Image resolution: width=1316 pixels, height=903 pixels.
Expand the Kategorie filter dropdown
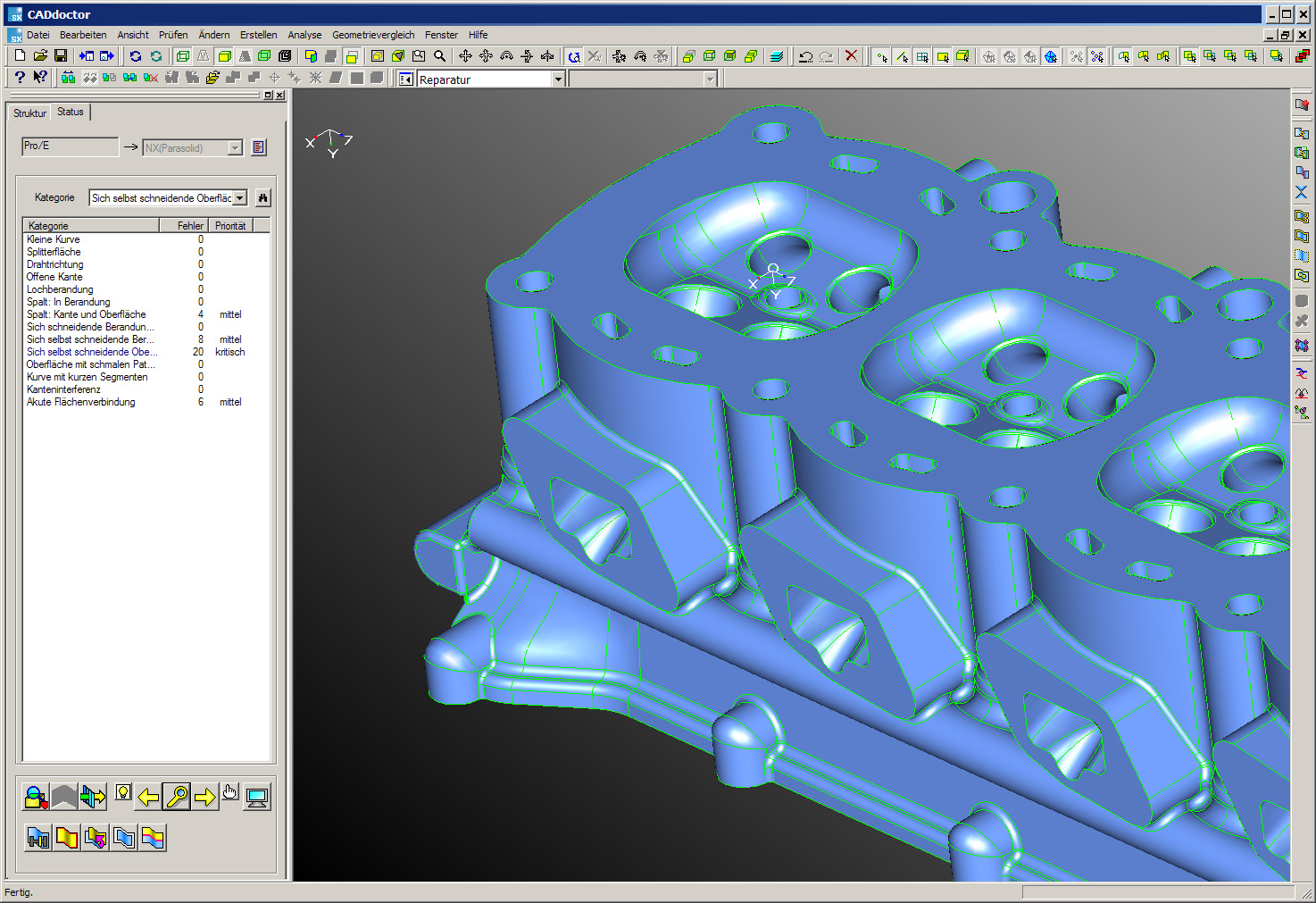(240, 198)
